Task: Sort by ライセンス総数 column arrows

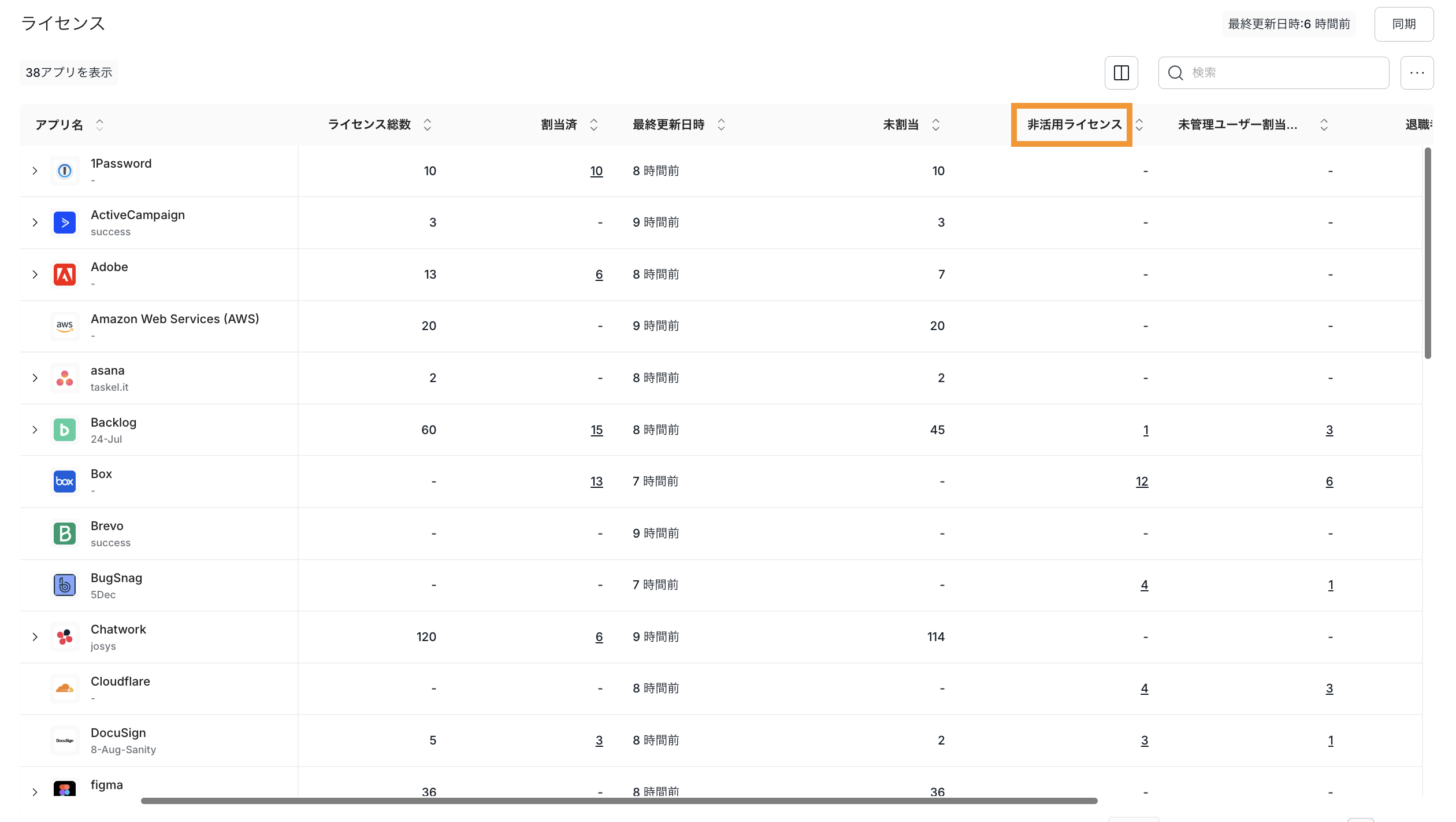Action: pos(428,125)
